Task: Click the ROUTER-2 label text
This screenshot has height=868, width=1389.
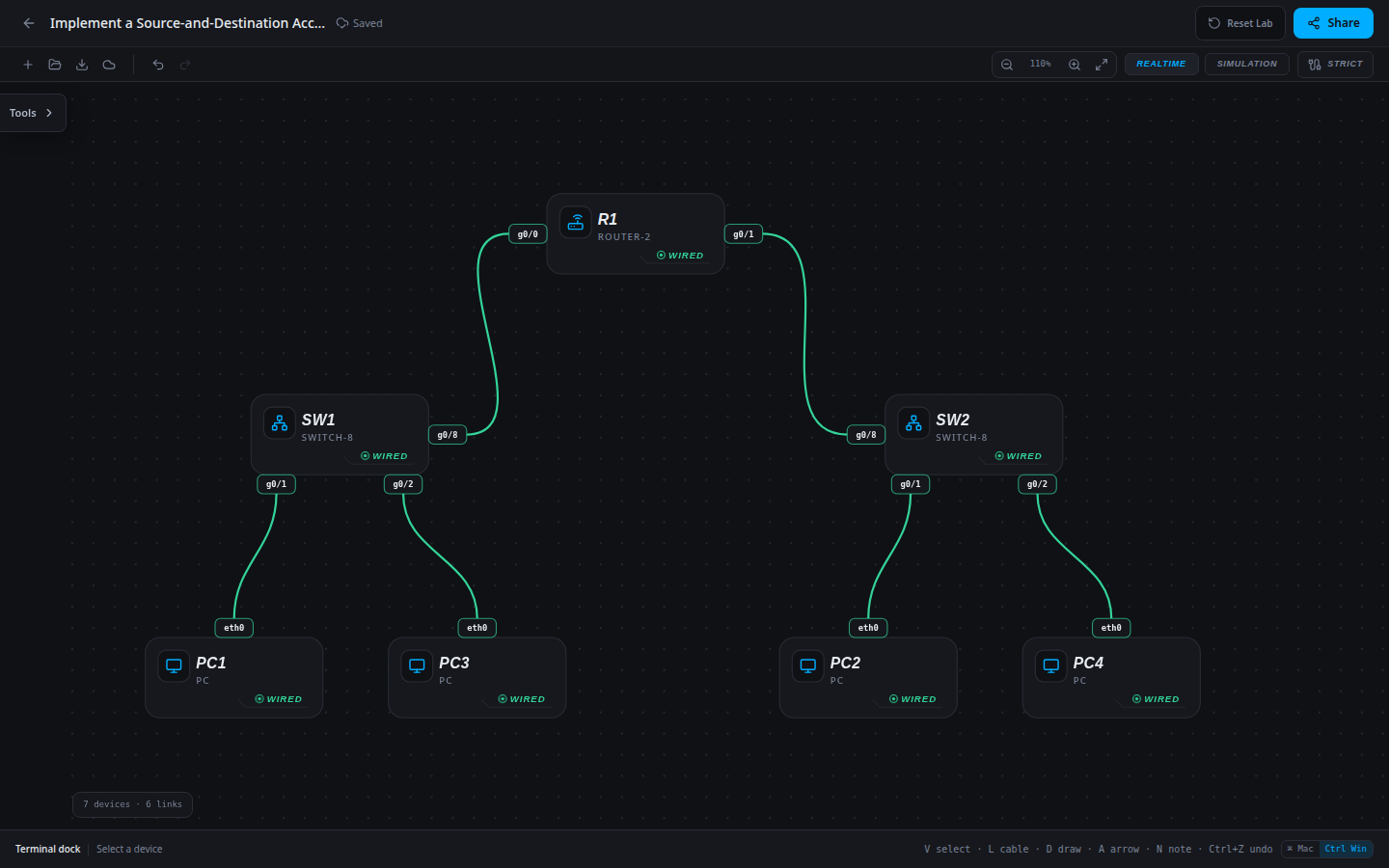Action: pos(624,237)
